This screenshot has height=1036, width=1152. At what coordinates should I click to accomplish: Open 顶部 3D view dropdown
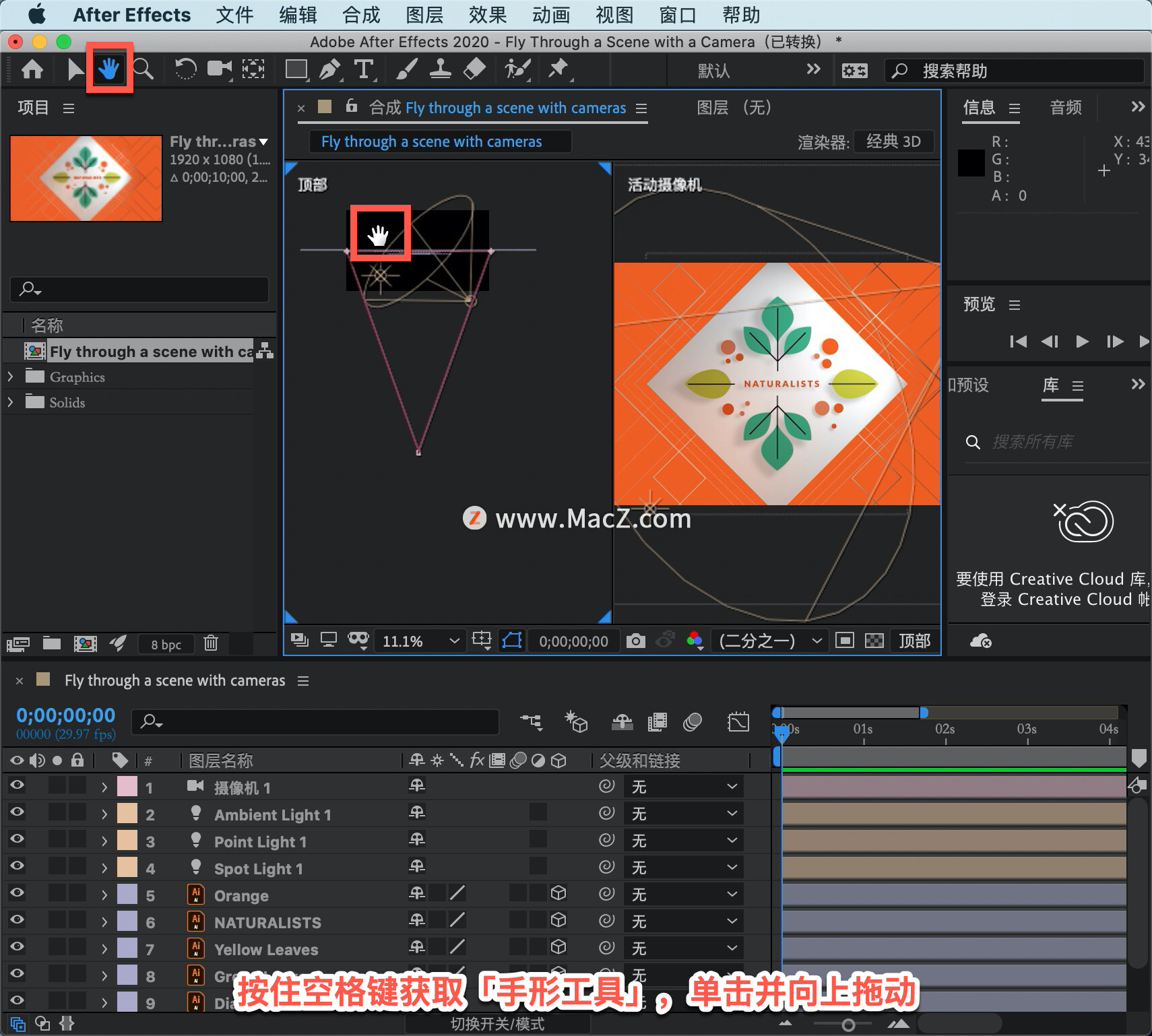pos(914,641)
